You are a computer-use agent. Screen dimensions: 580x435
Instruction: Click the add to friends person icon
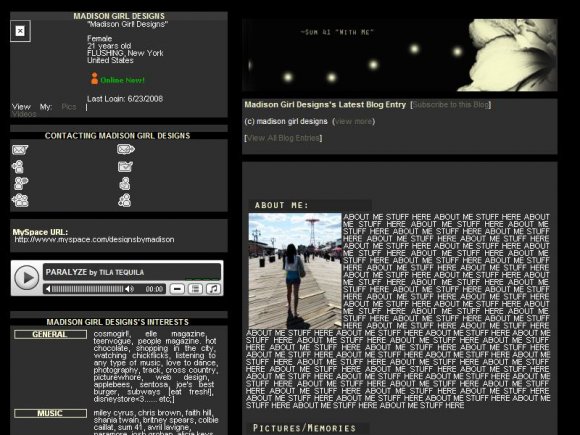[18, 166]
